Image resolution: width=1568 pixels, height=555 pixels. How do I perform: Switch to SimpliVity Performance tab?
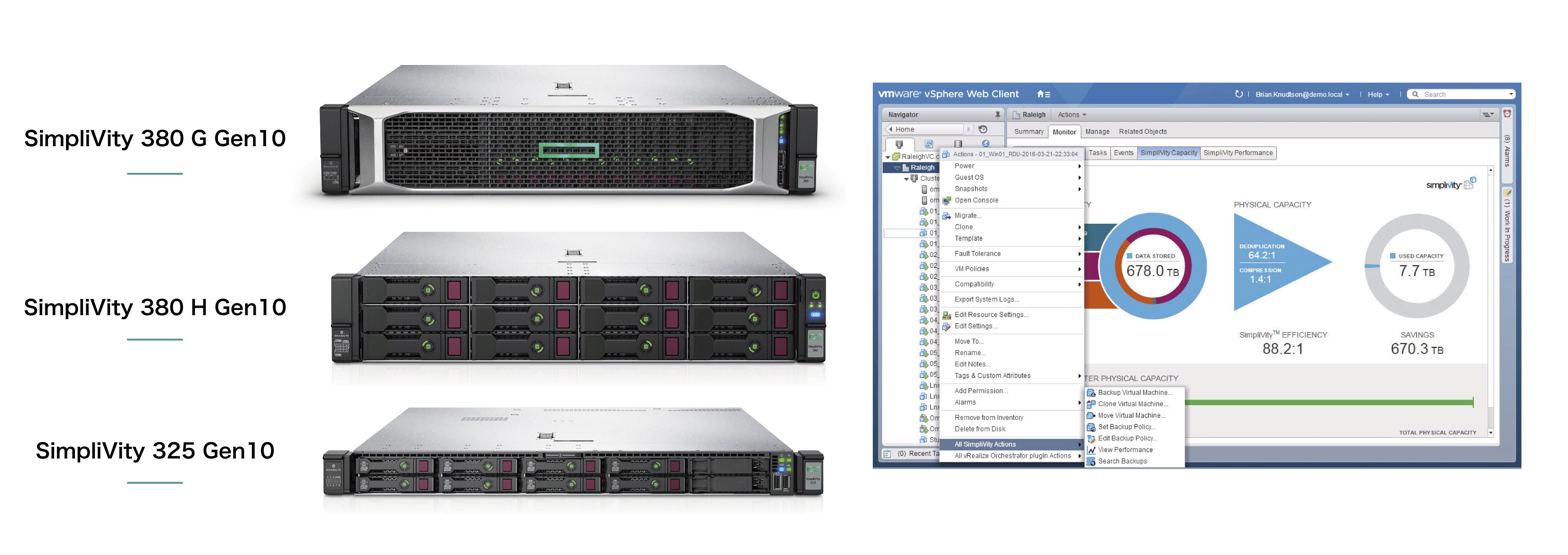(x=1238, y=153)
